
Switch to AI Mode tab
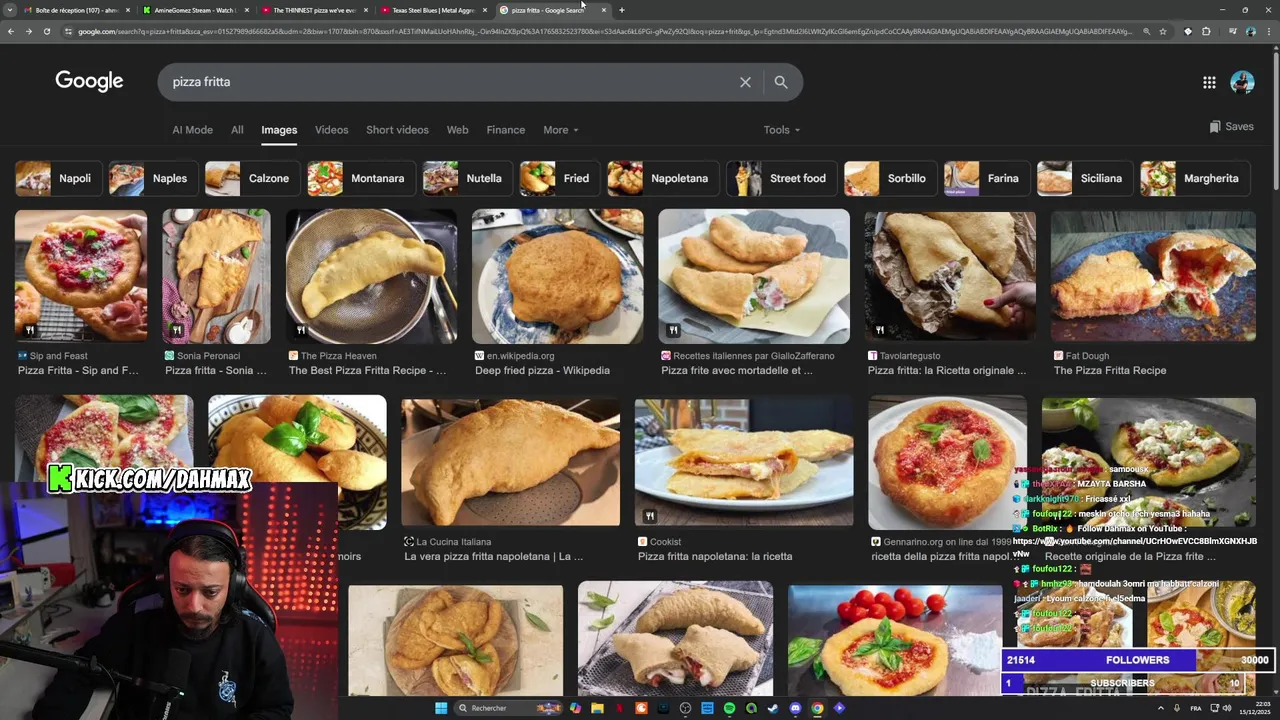coord(192,130)
